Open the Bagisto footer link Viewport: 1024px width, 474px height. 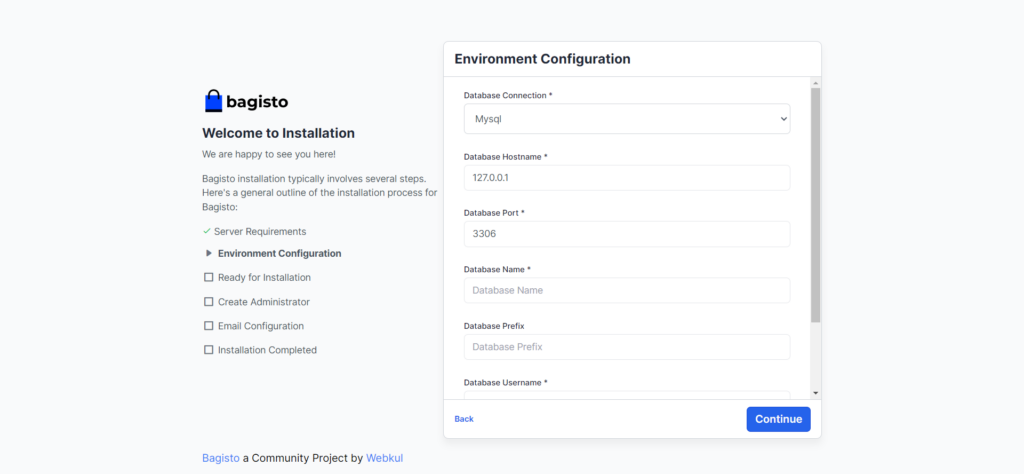(x=221, y=458)
